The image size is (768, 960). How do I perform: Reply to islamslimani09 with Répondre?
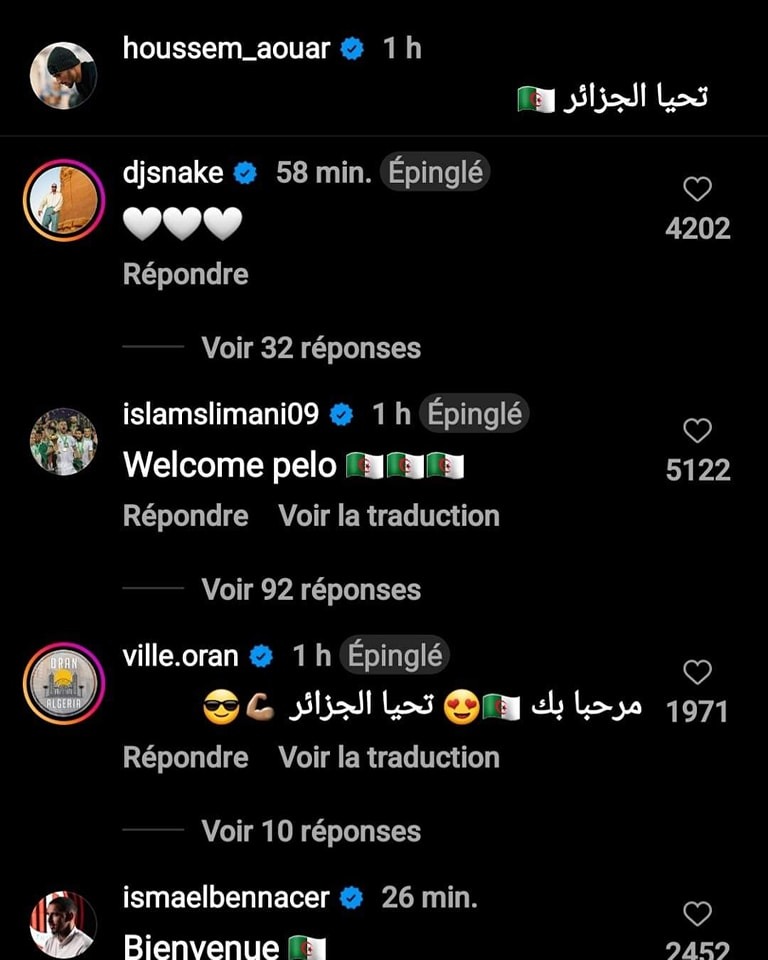click(186, 516)
